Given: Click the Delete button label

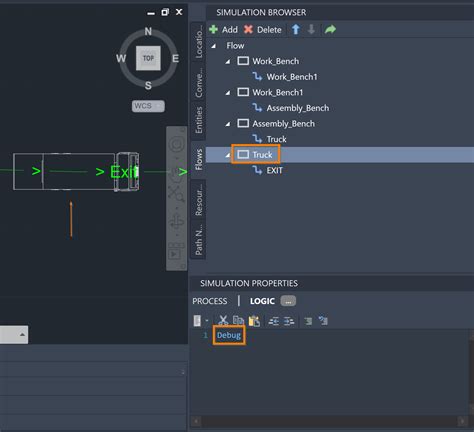Looking at the screenshot, I should click(269, 30).
